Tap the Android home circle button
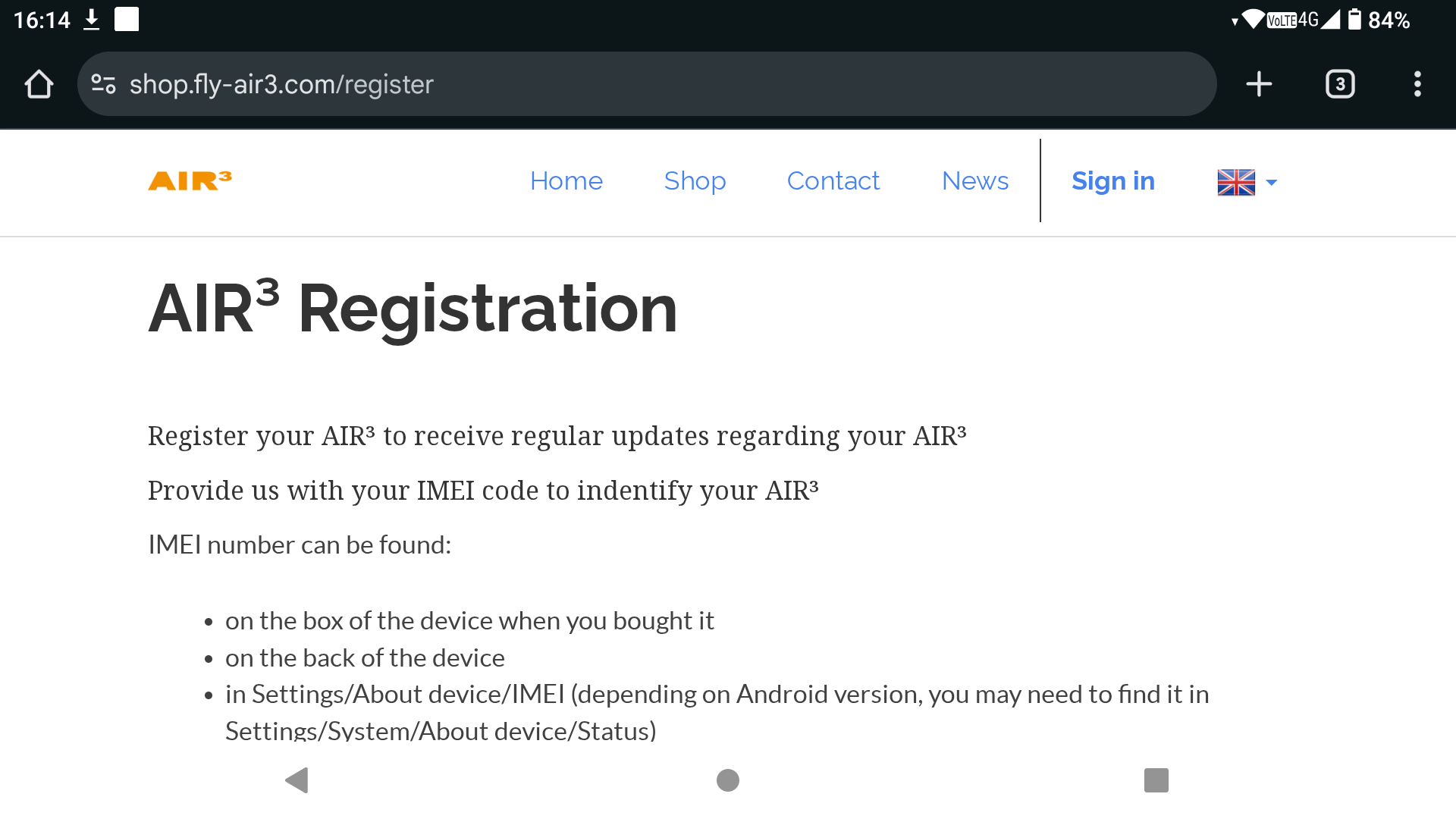 point(728,780)
